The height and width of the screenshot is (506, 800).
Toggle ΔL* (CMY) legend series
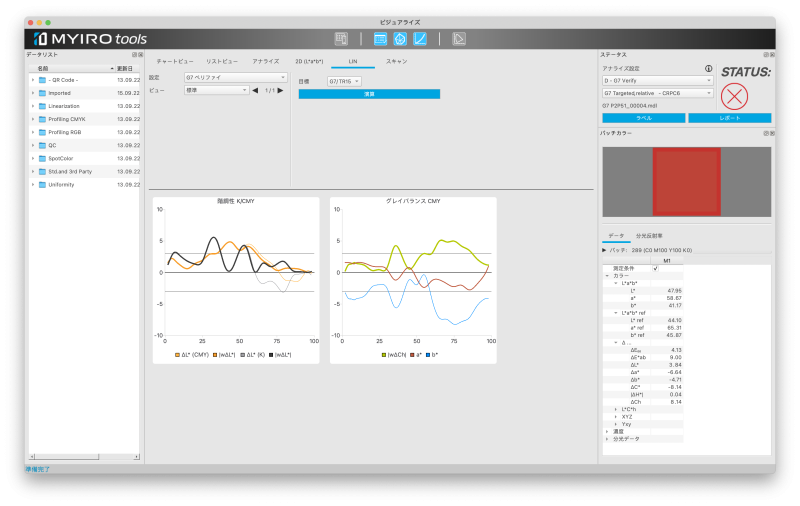tap(192, 355)
